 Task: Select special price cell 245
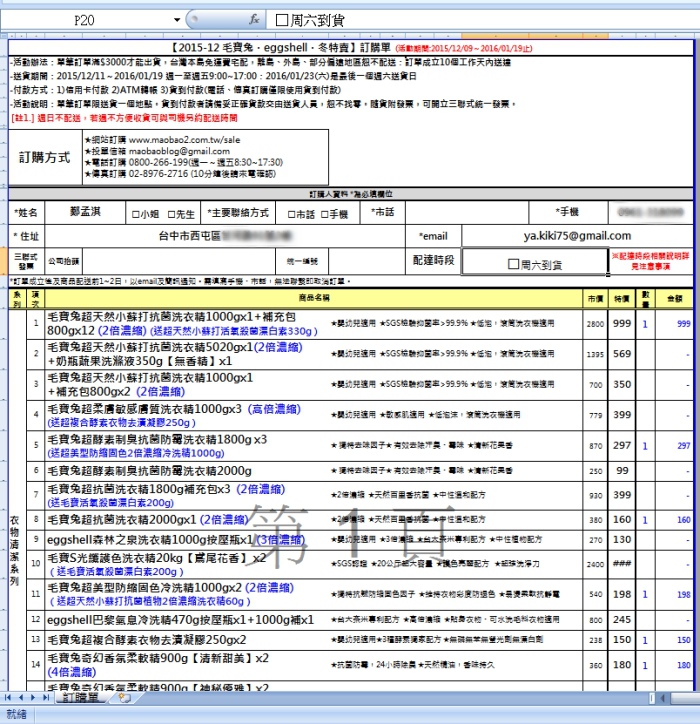tap(622, 620)
